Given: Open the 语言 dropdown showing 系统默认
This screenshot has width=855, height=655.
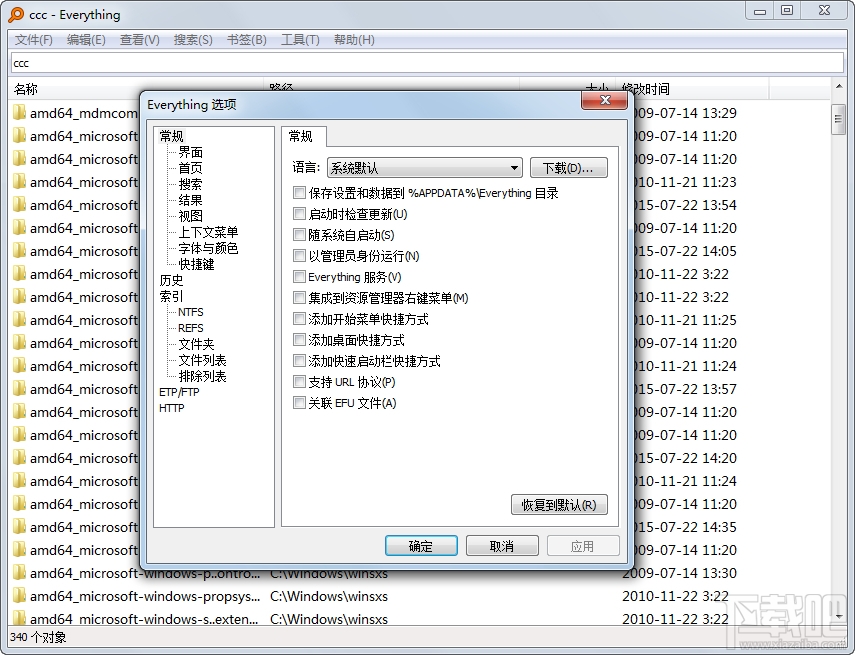Looking at the screenshot, I should [x=513, y=167].
